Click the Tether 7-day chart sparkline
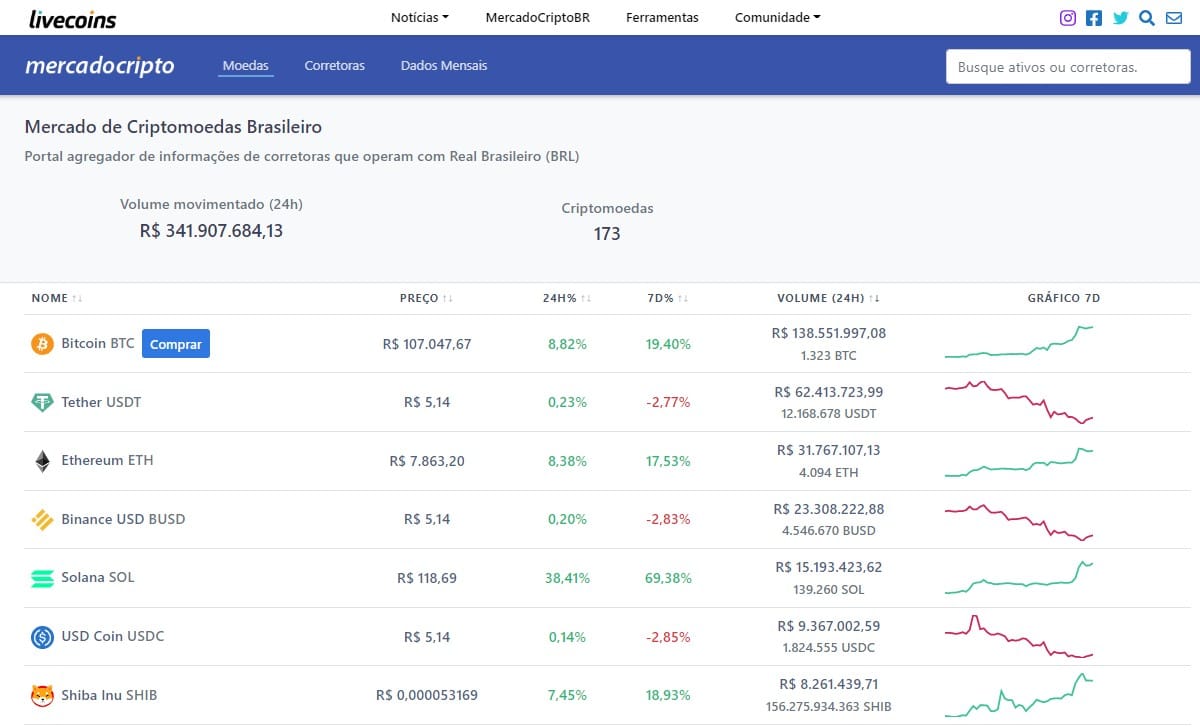The image size is (1200, 727). tap(1019, 402)
